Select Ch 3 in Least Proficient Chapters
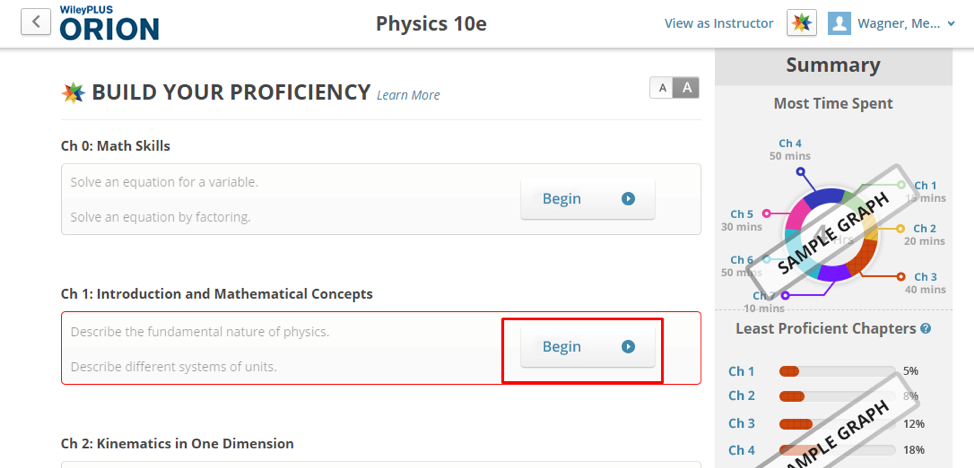 pyautogui.click(x=742, y=423)
